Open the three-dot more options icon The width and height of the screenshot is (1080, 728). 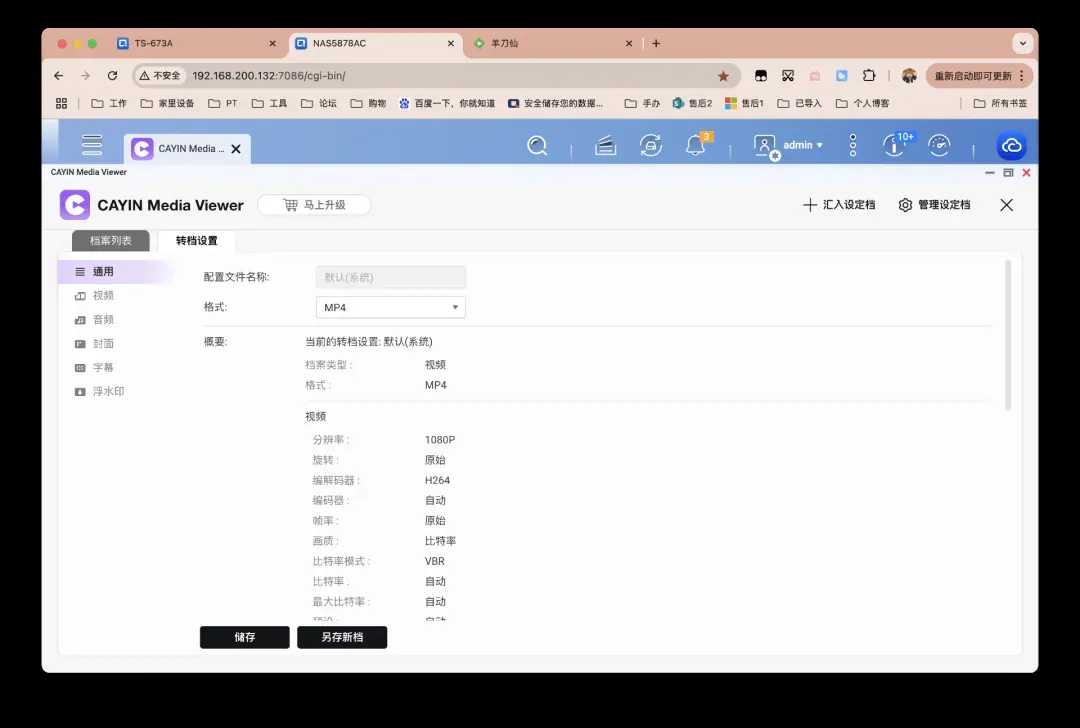click(x=853, y=146)
